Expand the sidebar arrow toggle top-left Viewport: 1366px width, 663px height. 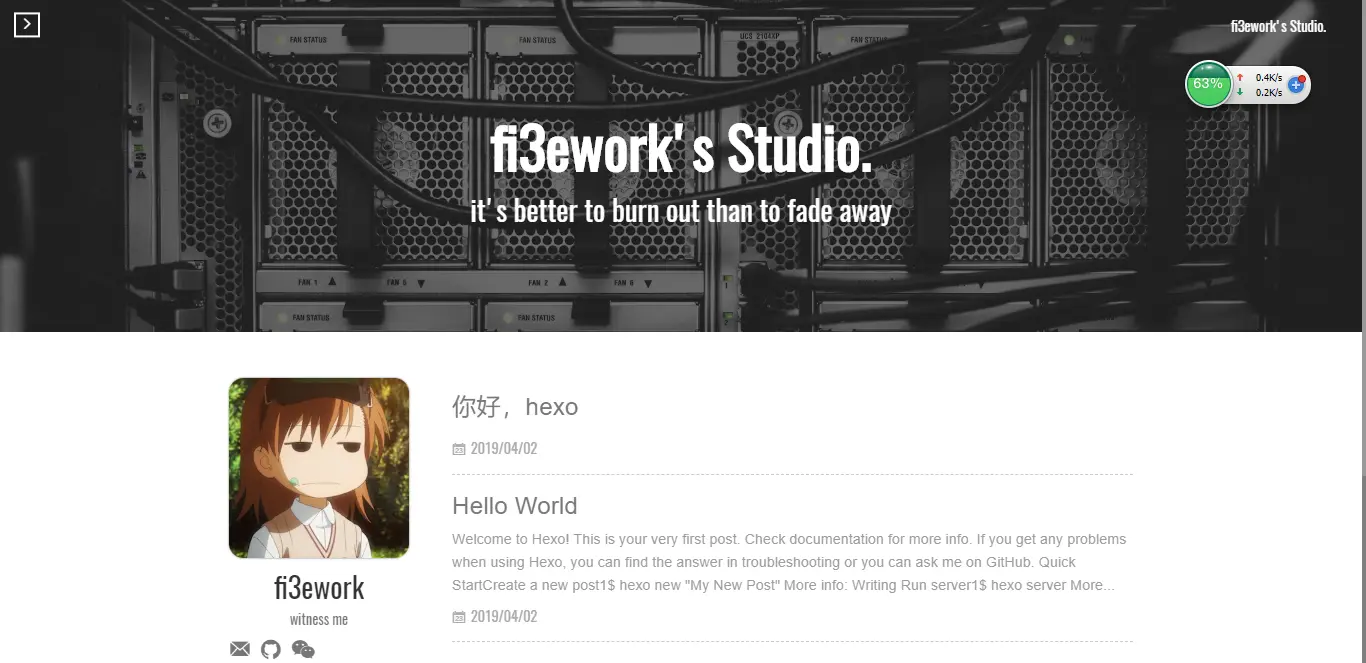click(27, 25)
